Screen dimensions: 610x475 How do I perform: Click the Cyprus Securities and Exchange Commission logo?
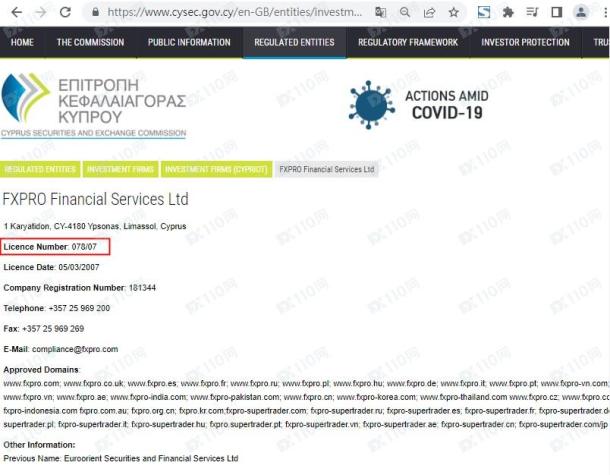click(94, 105)
